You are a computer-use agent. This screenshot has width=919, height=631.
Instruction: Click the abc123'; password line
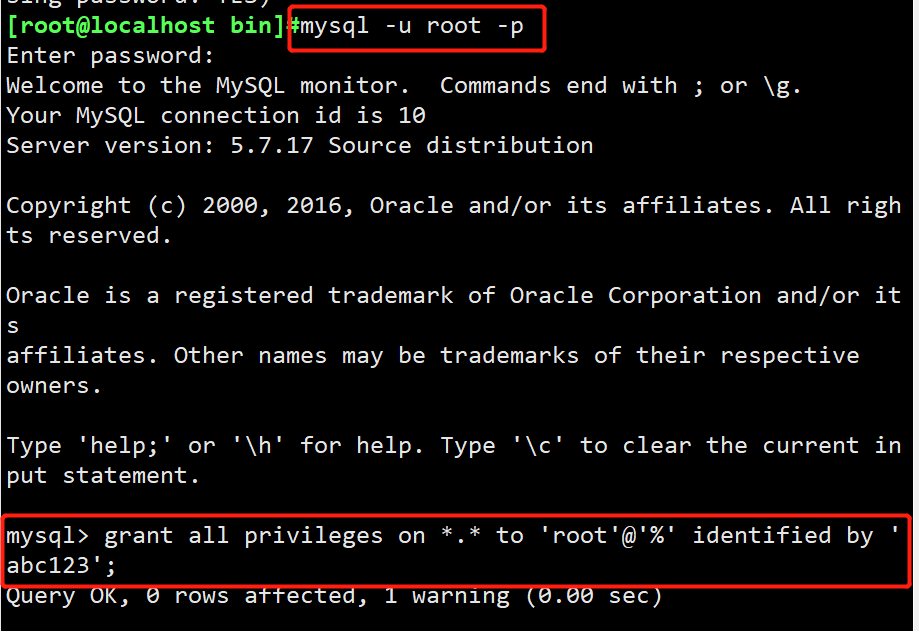(62, 567)
